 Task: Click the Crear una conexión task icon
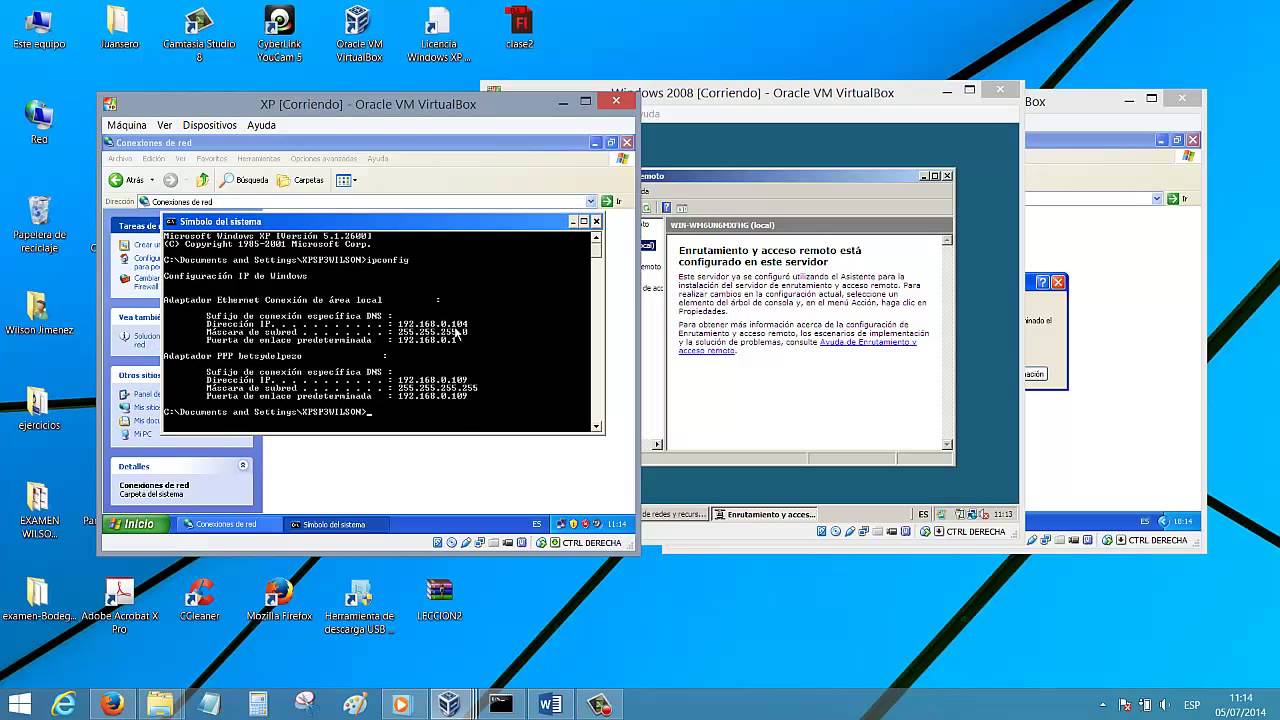pyautogui.click(x=124, y=245)
